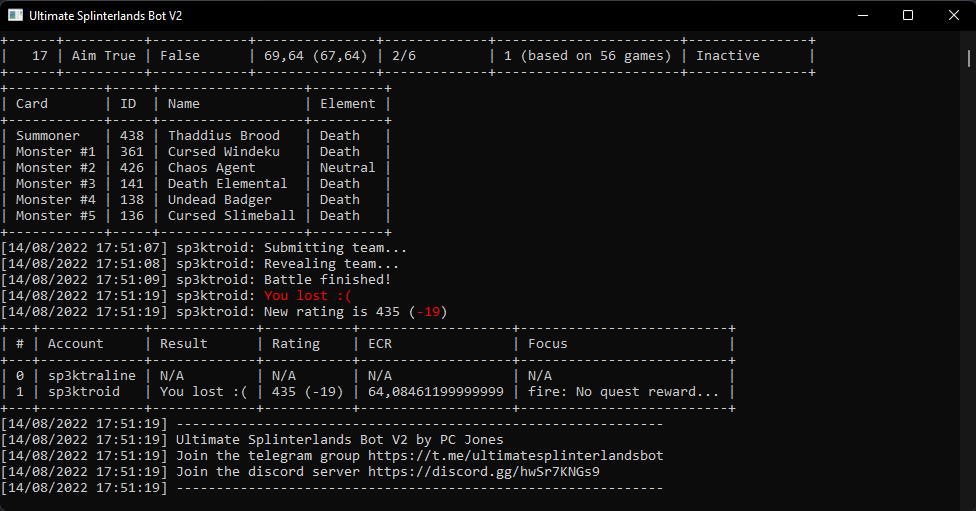Screen dimensions: 976x511
Task: Open the discord server link
Action: point(484,472)
